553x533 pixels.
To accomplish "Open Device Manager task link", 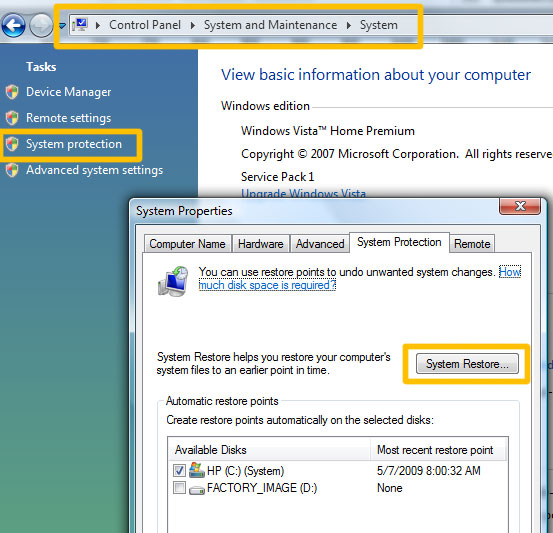I will (x=68, y=92).
